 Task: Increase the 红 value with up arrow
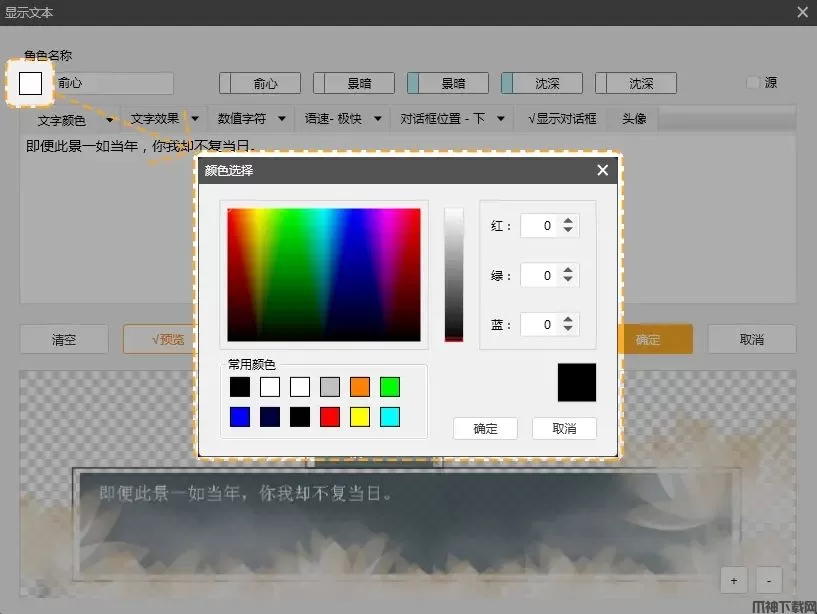[x=568, y=221]
